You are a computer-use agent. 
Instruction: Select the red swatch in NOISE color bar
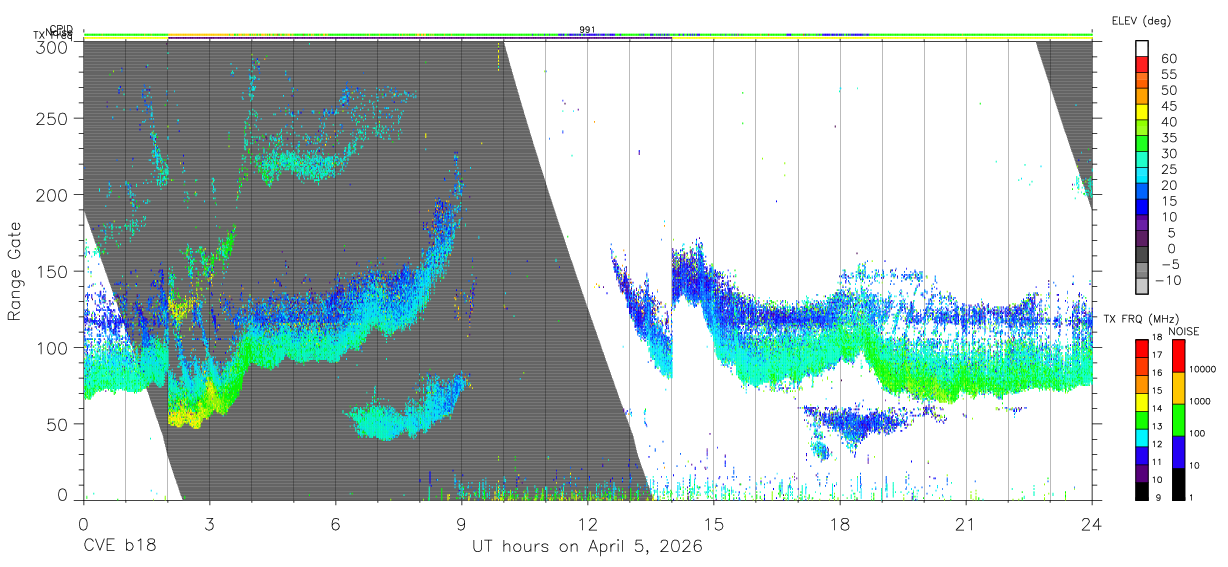[1177, 356]
